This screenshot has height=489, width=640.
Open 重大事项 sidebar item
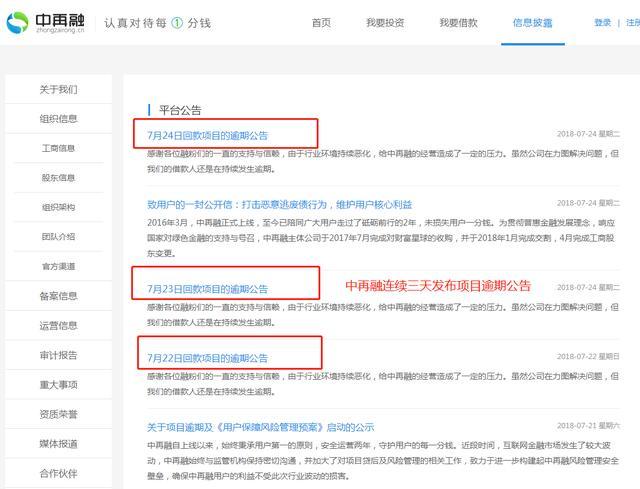point(58,385)
